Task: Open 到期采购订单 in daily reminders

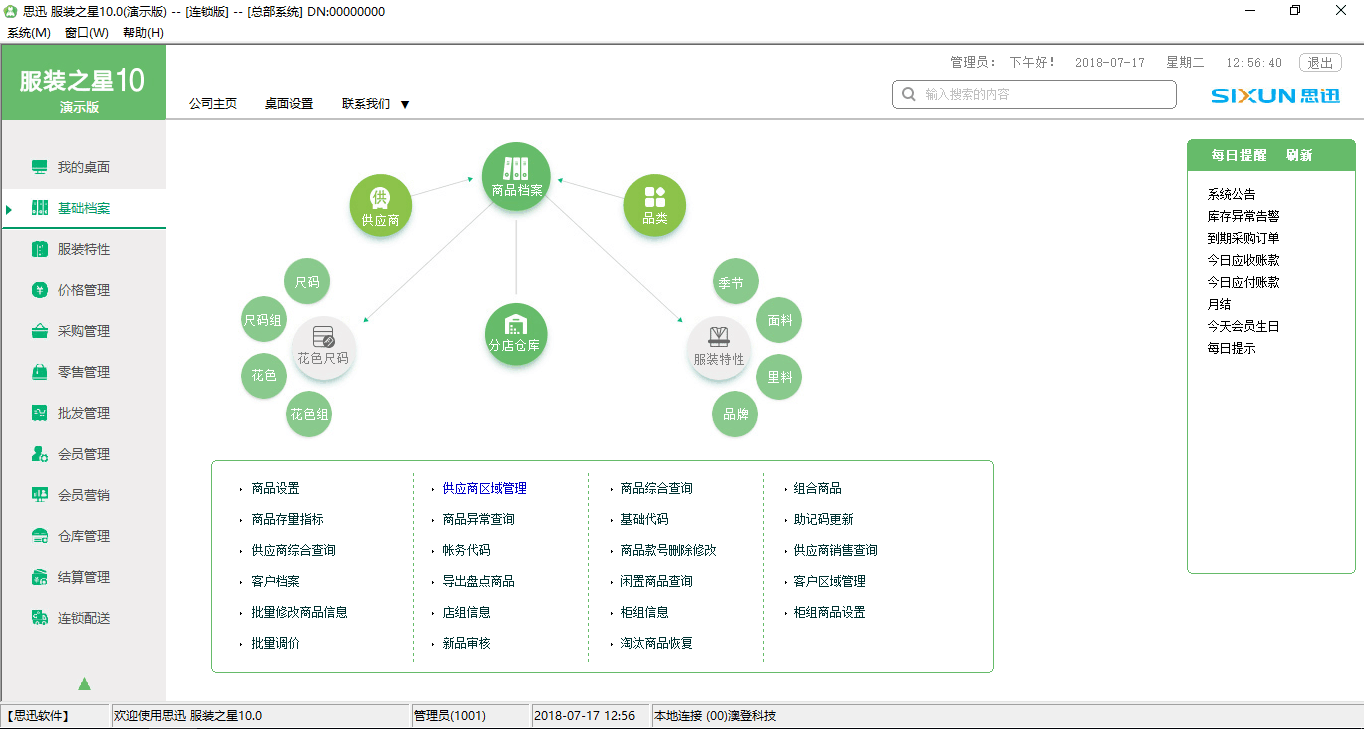Action: click(1243, 238)
